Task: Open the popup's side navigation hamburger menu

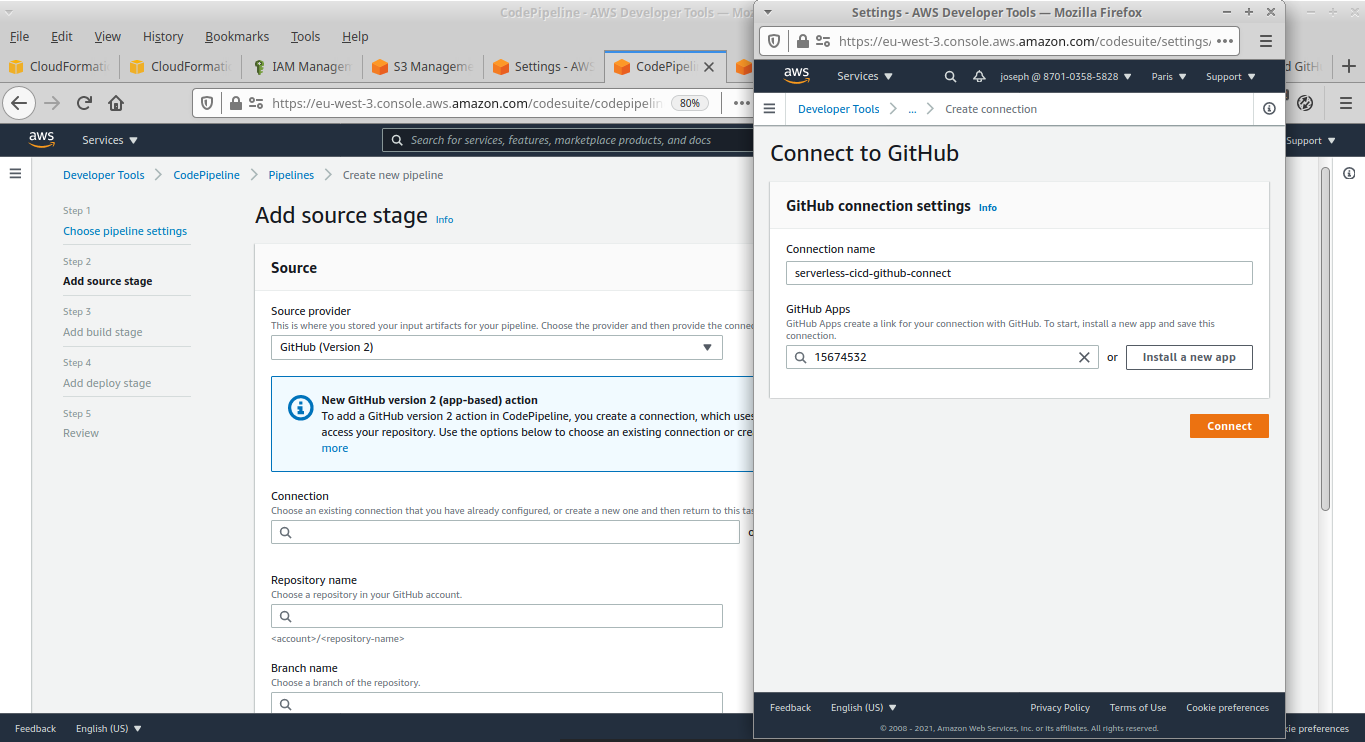Action: (769, 109)
